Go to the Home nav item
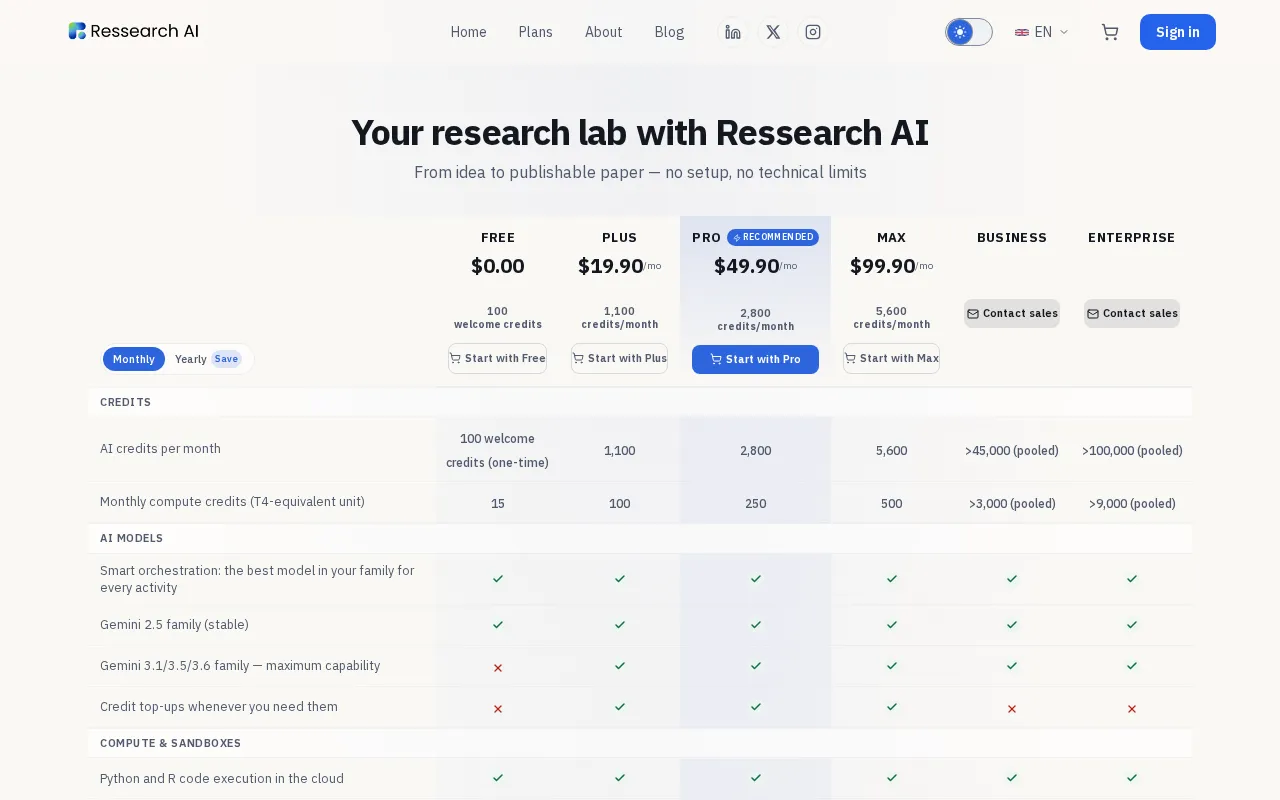 click(468, 32)
